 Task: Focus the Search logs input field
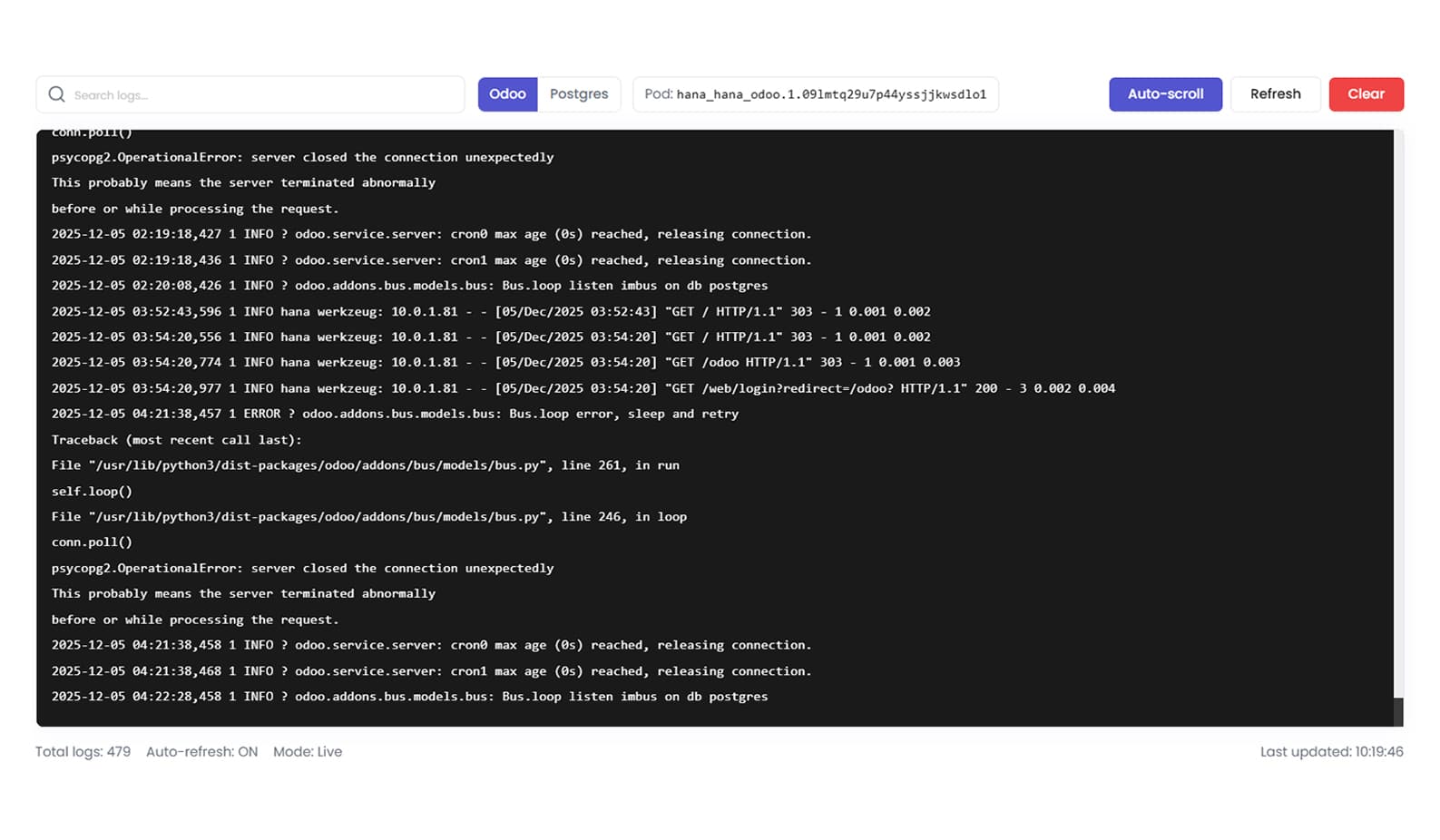point(263,94)
